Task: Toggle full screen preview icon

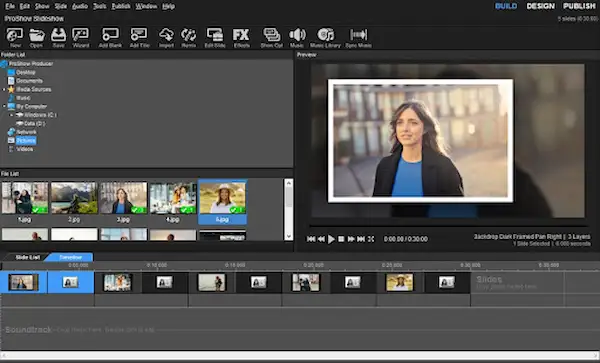Action: [371, 239]
